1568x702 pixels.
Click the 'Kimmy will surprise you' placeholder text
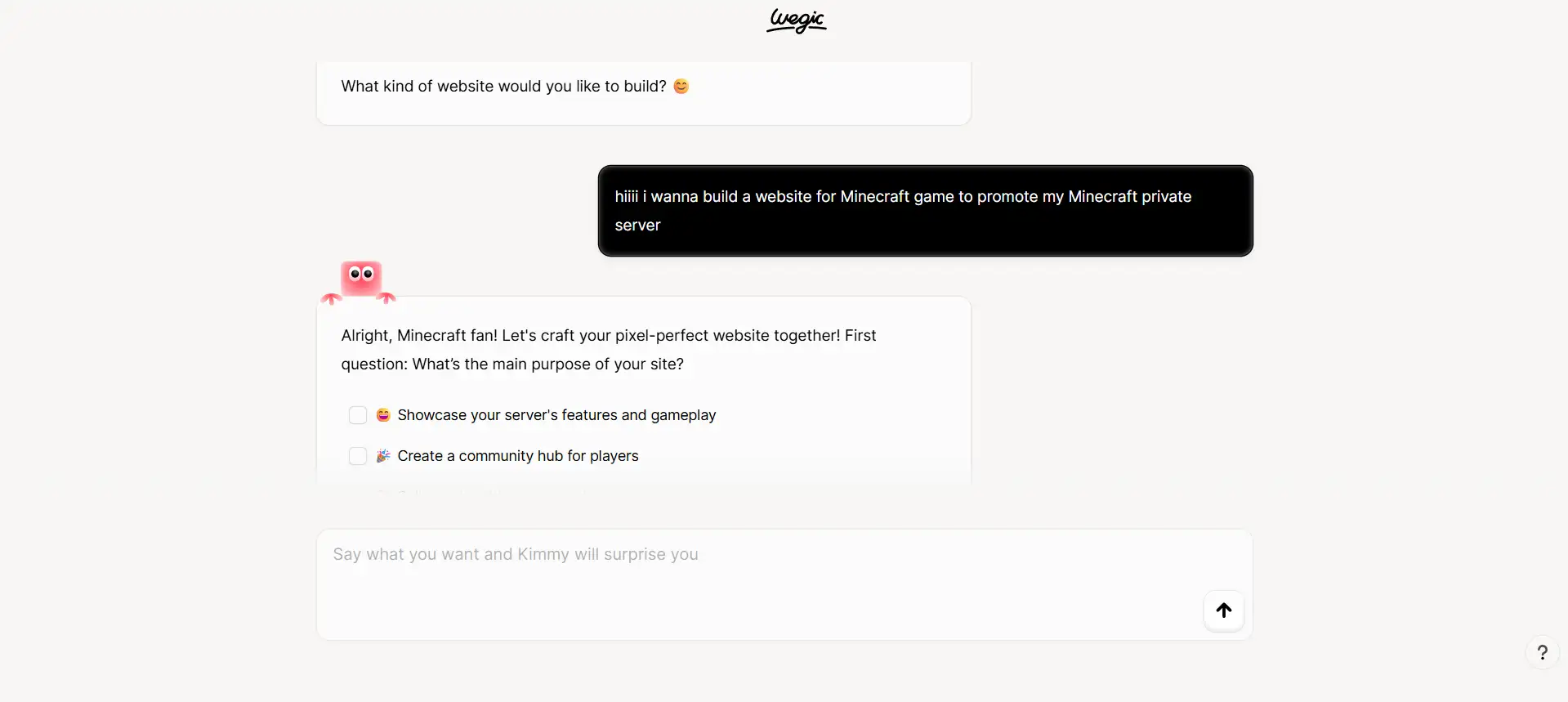click(x=608, y=554)
